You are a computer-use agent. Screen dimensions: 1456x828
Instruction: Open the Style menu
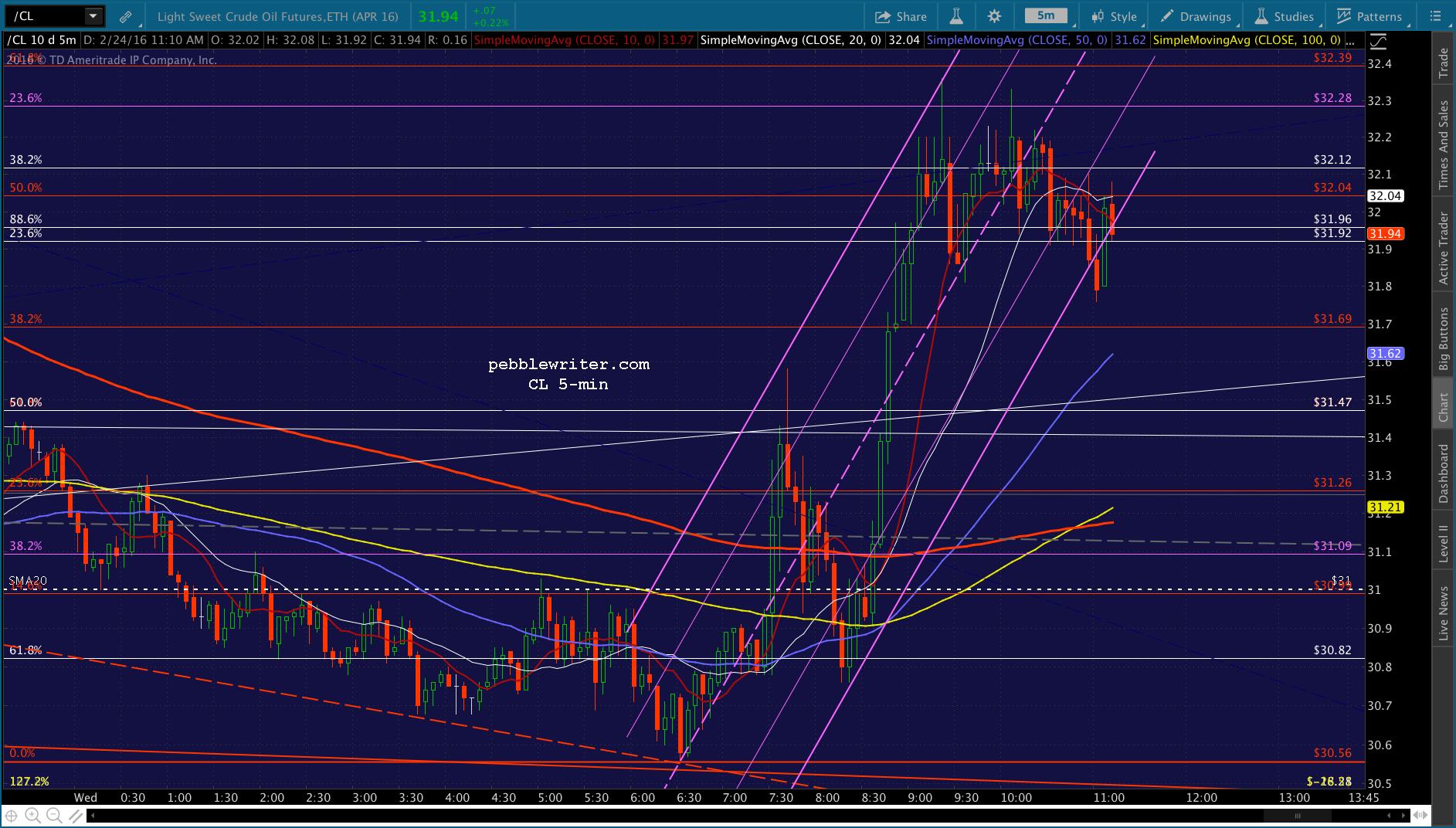pyautogui.click(x=1114, y=16)
